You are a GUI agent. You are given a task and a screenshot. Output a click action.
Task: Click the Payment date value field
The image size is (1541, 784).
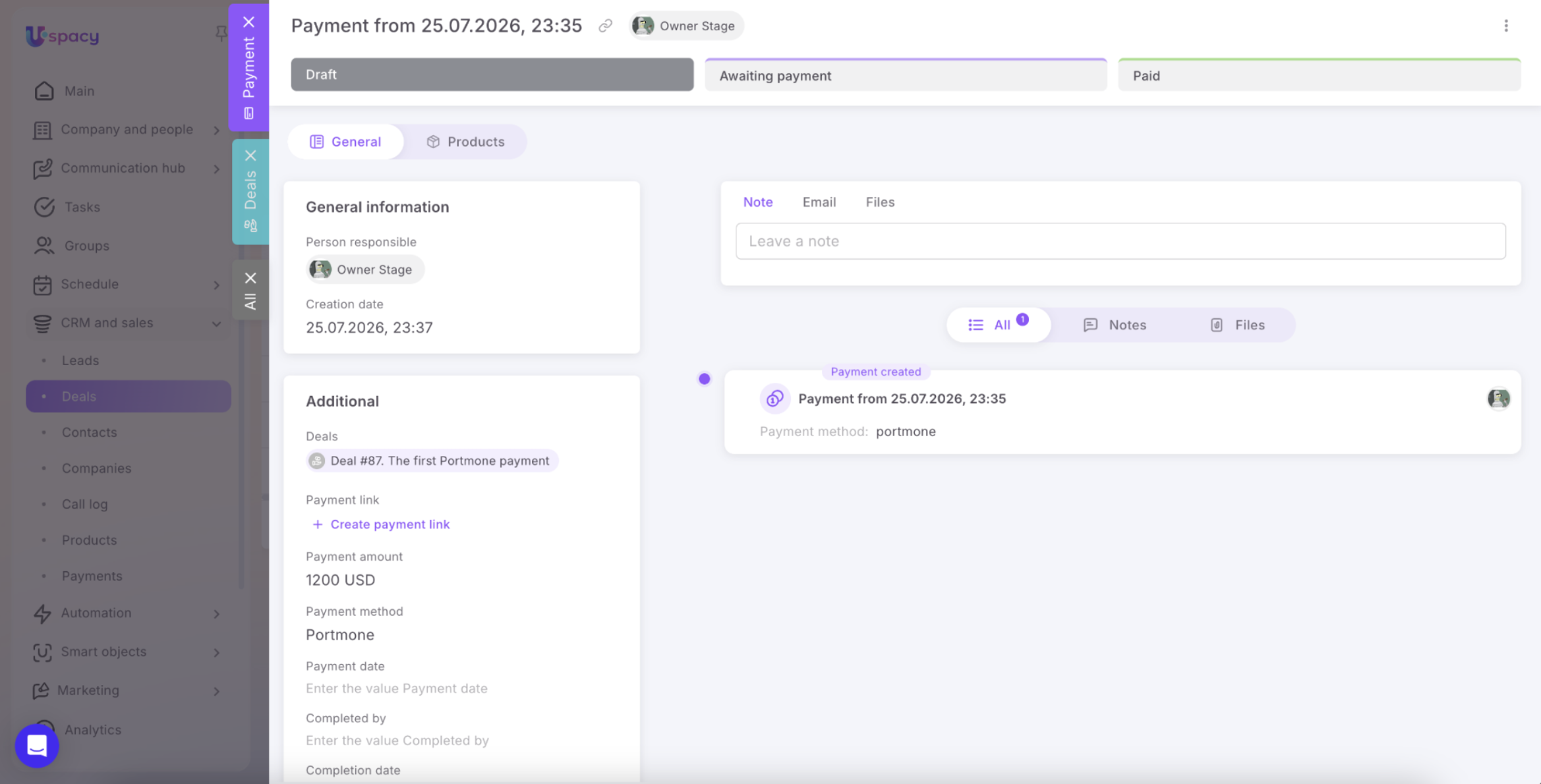point(396,688)
